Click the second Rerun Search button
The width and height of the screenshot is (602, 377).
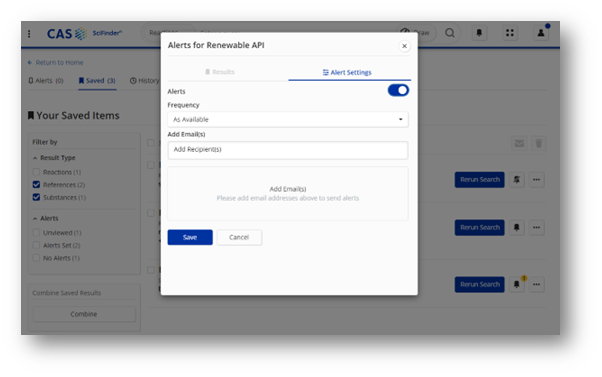(x=480, y=228)
